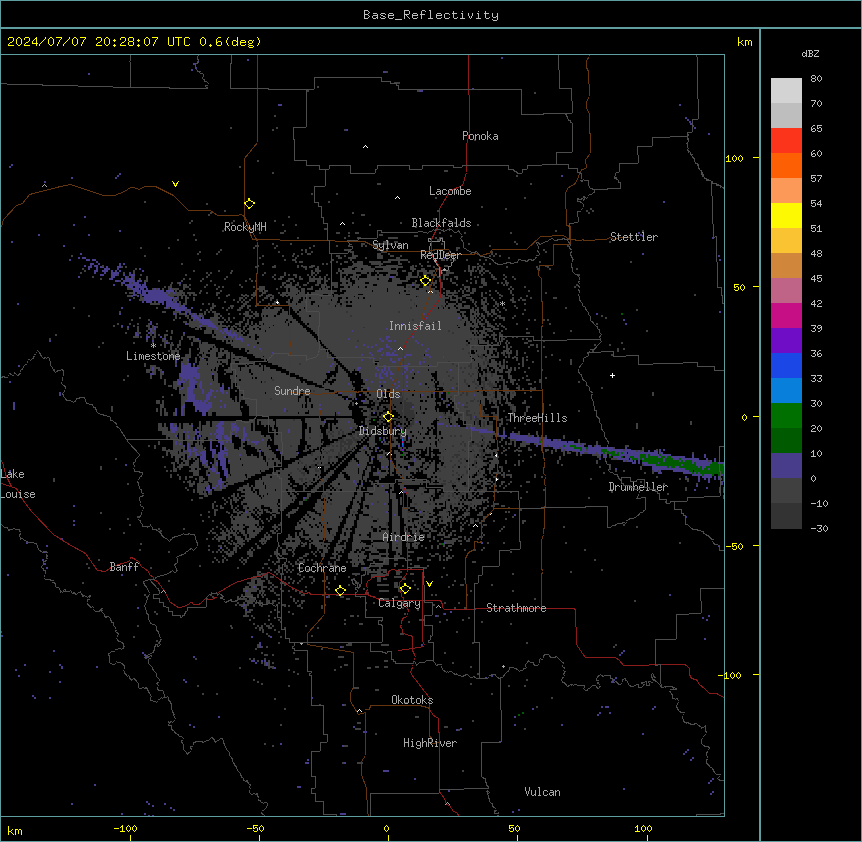The width and height of the screenshot is (862, 842).
Task: Click the 50 tick label on the right axis
Action: coord(739,287)
